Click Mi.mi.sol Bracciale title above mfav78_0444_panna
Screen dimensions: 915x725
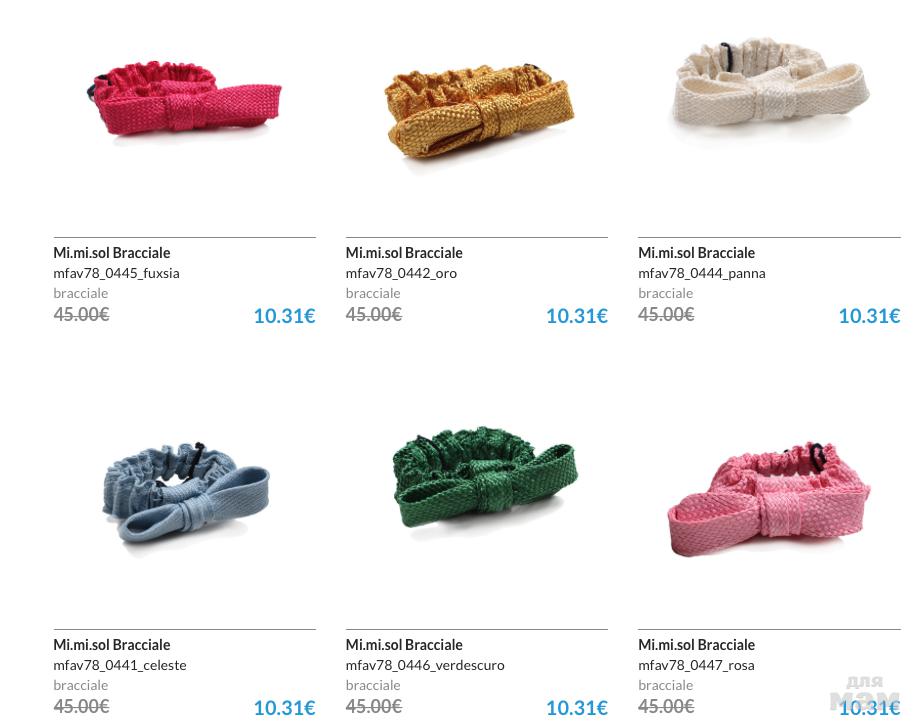[x=696, y=253]
